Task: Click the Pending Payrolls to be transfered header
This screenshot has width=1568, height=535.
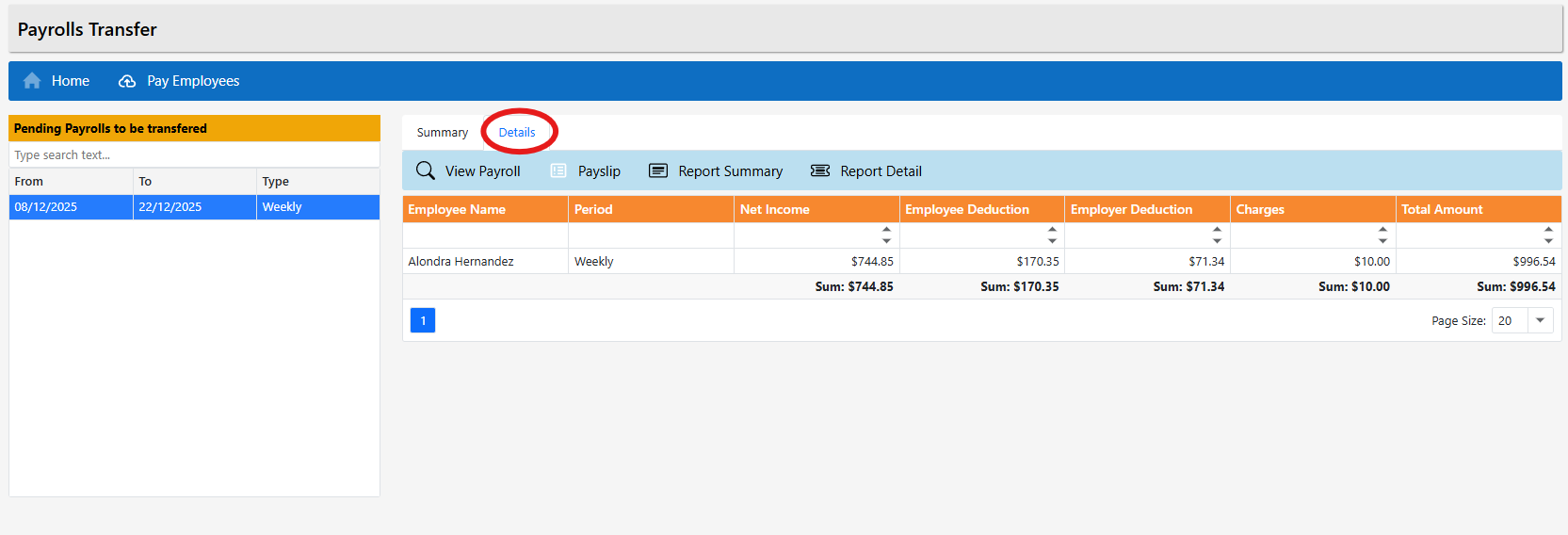Action: (194, 128)
